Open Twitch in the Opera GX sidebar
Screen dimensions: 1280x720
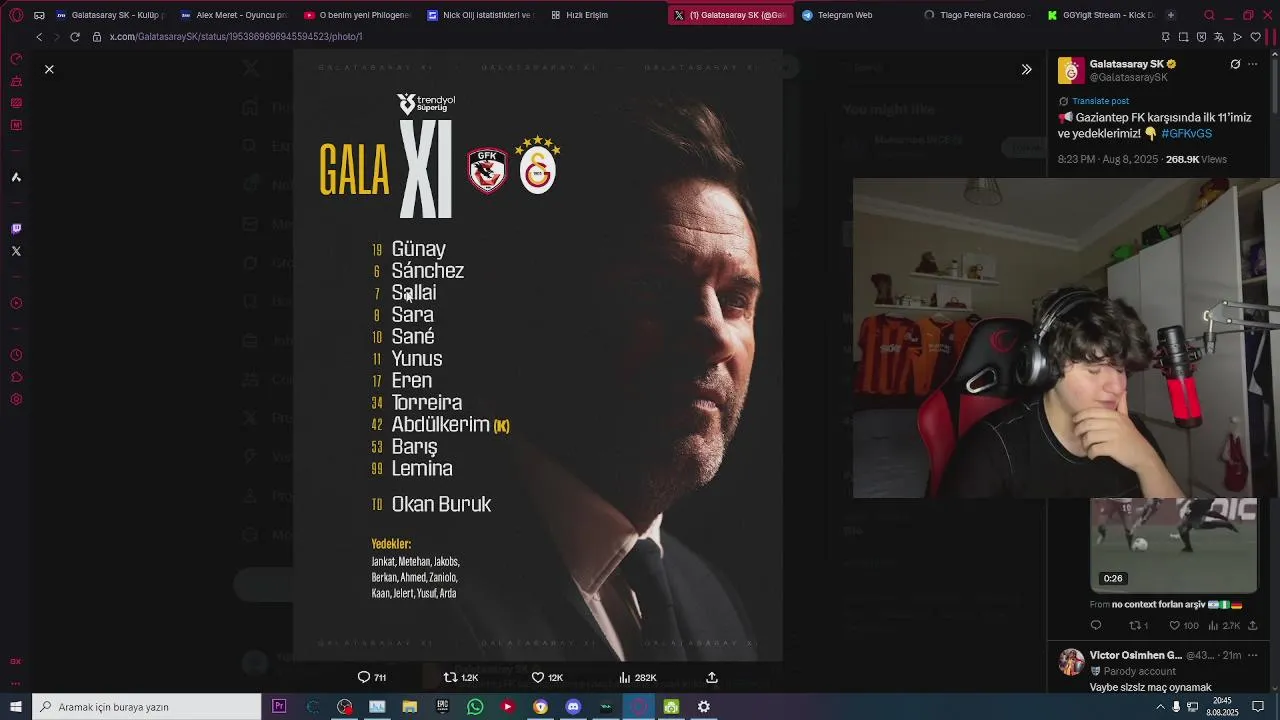tap(16, 229)
